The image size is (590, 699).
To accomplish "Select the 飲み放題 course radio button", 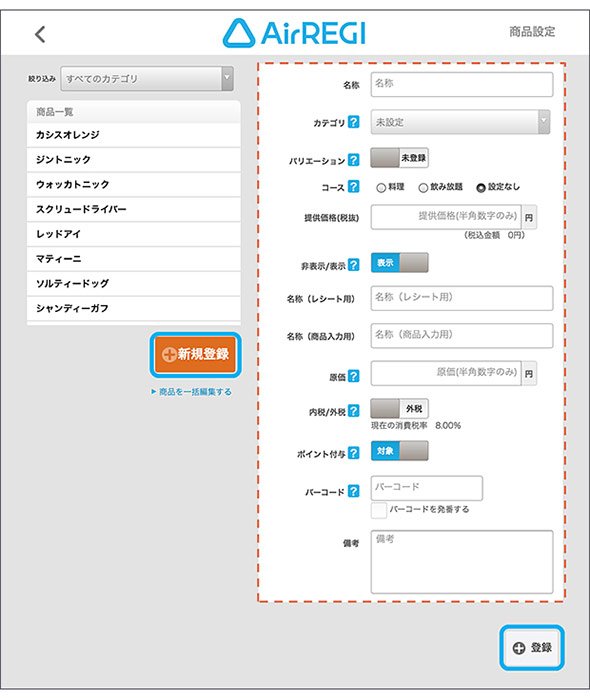I will [x=423, y=188].
